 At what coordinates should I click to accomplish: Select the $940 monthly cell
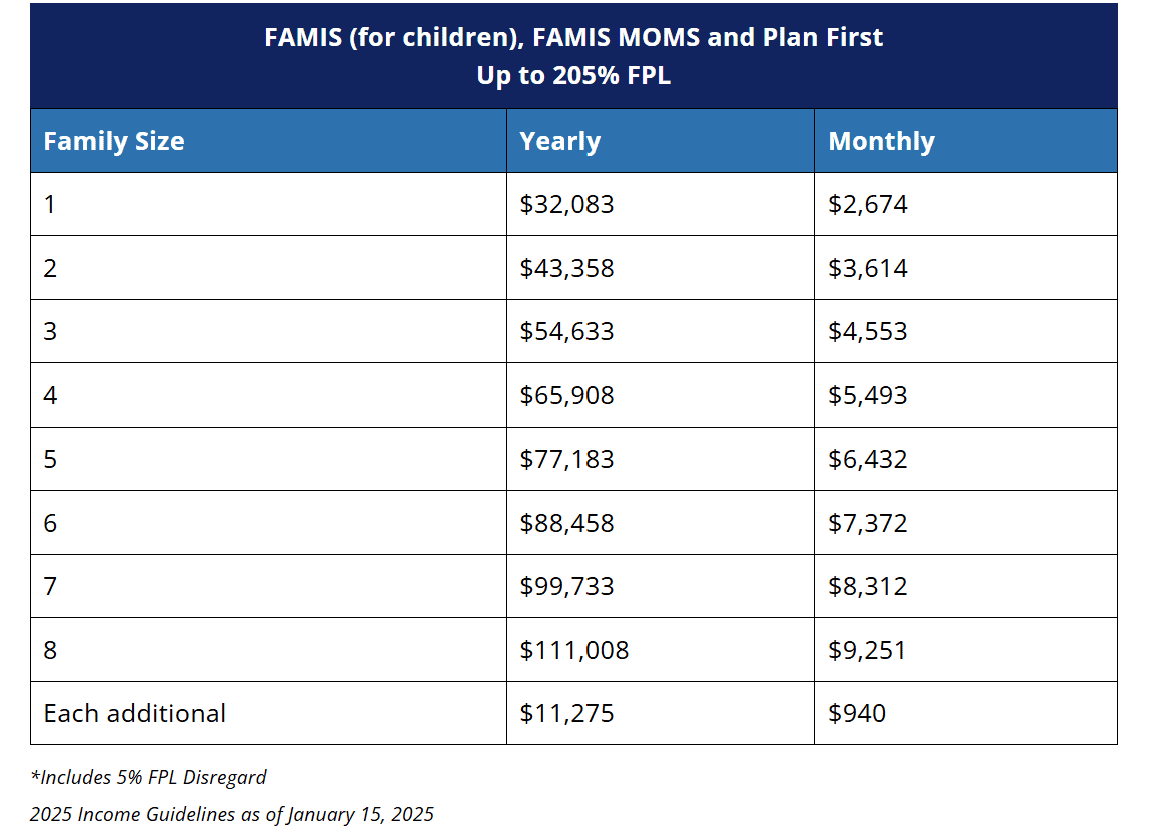[857, 713]
